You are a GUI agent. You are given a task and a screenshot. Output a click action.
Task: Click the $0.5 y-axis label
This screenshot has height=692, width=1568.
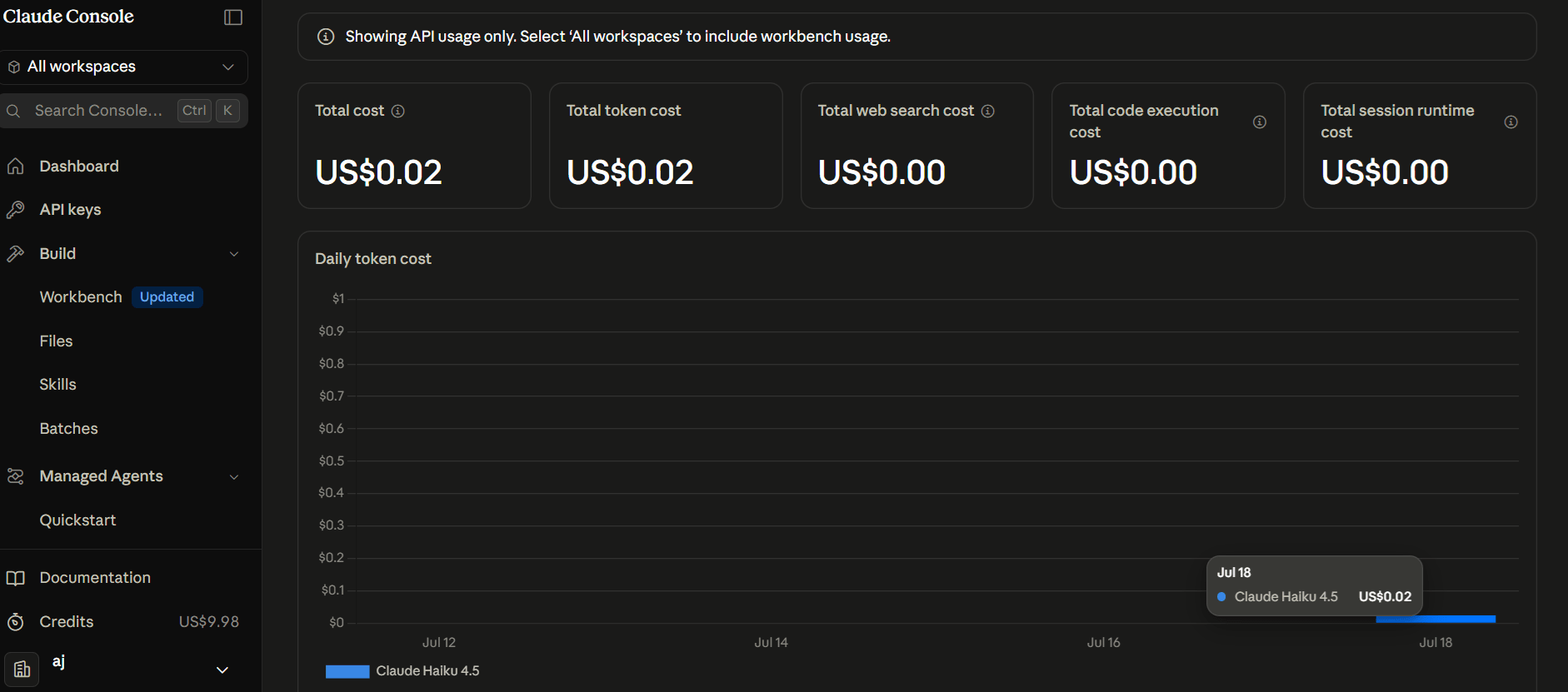332,461
